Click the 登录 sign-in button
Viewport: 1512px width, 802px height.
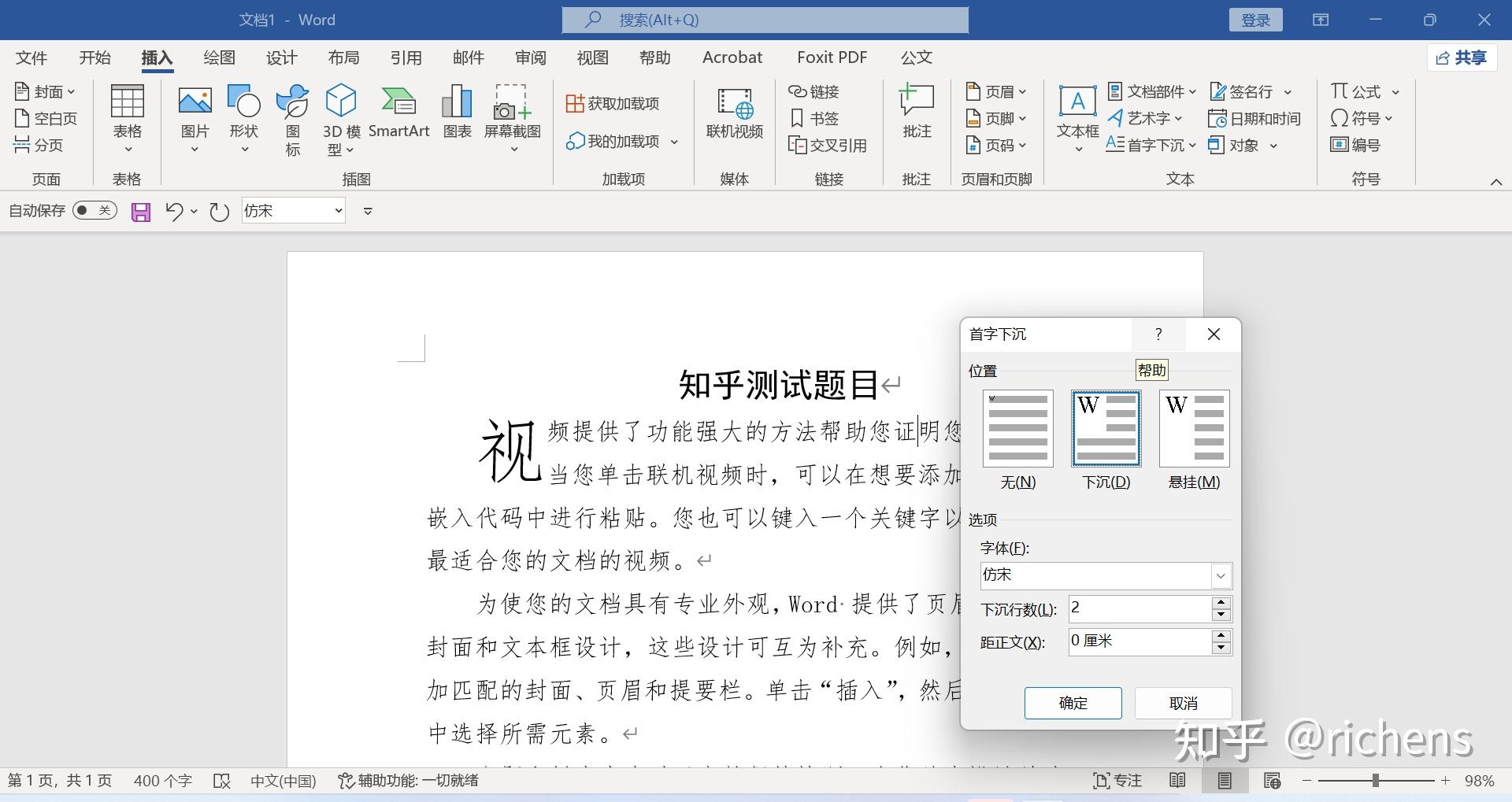coord(1255,20)
